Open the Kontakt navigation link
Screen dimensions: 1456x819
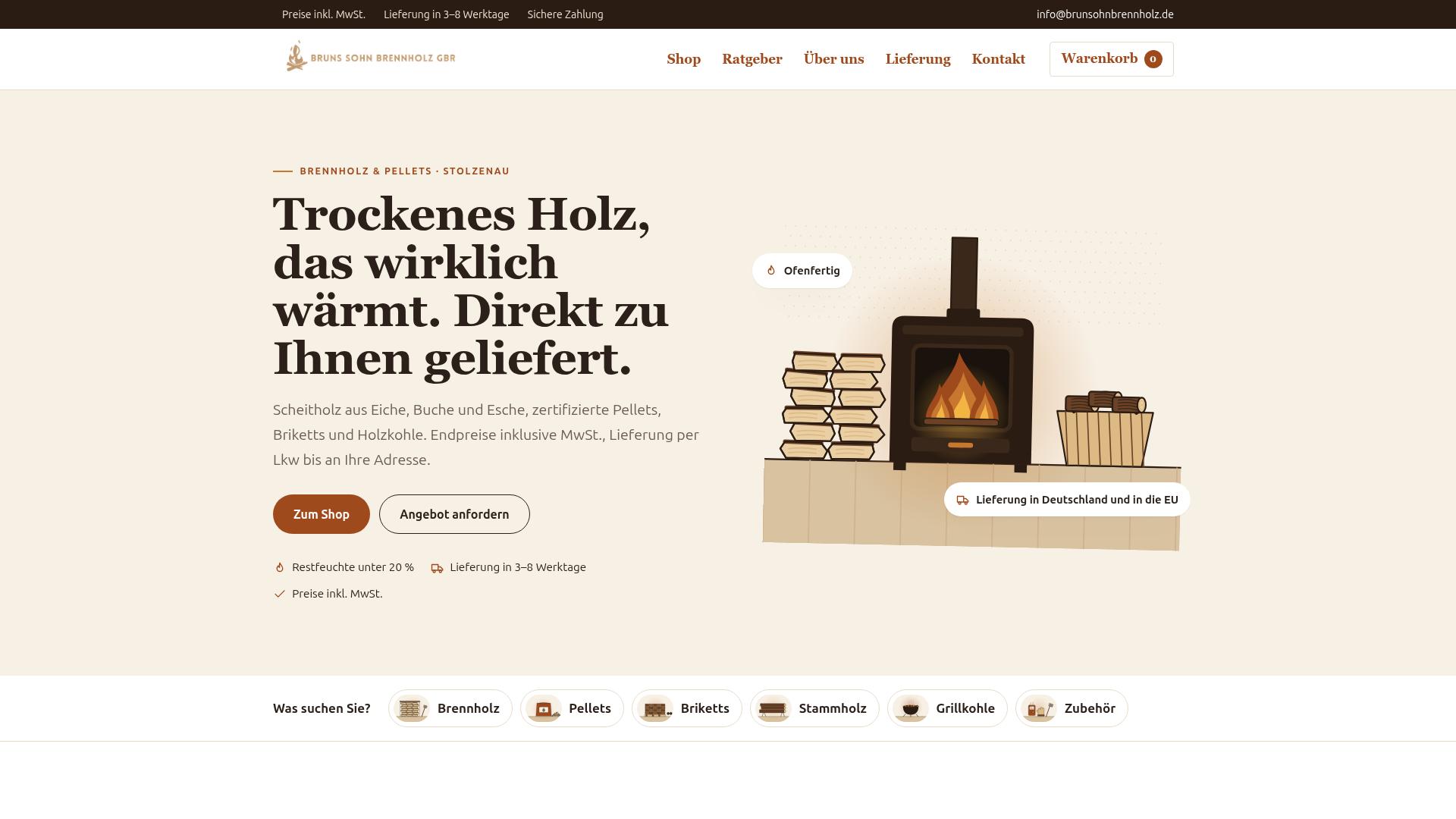click(998, 59)
